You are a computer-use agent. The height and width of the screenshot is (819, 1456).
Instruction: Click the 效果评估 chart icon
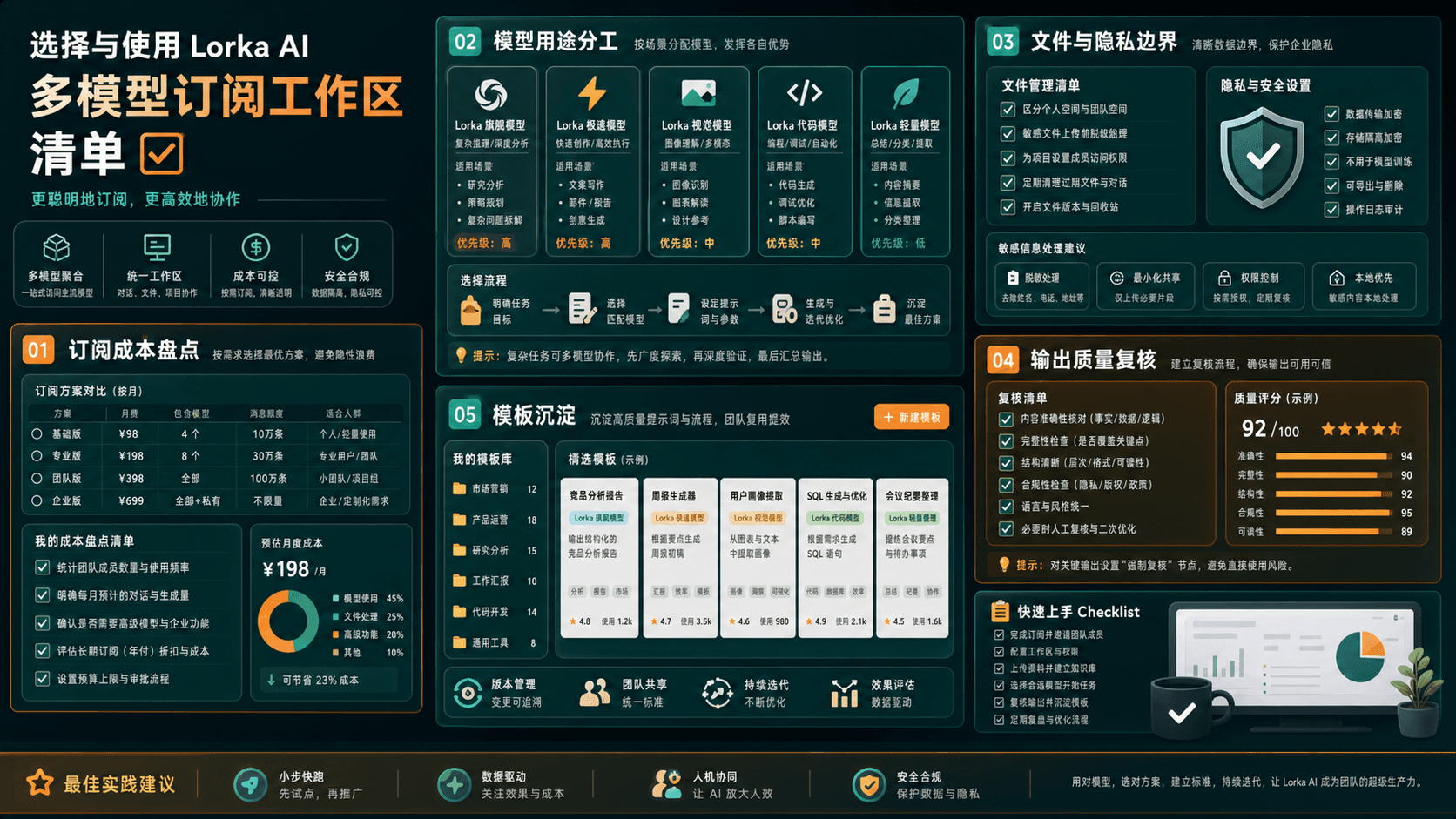click(844, 693)
